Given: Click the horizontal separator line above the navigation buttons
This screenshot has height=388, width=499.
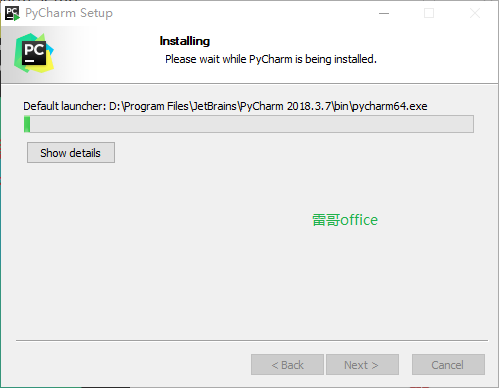Looking at the screenshot, I should click(252, 340).
